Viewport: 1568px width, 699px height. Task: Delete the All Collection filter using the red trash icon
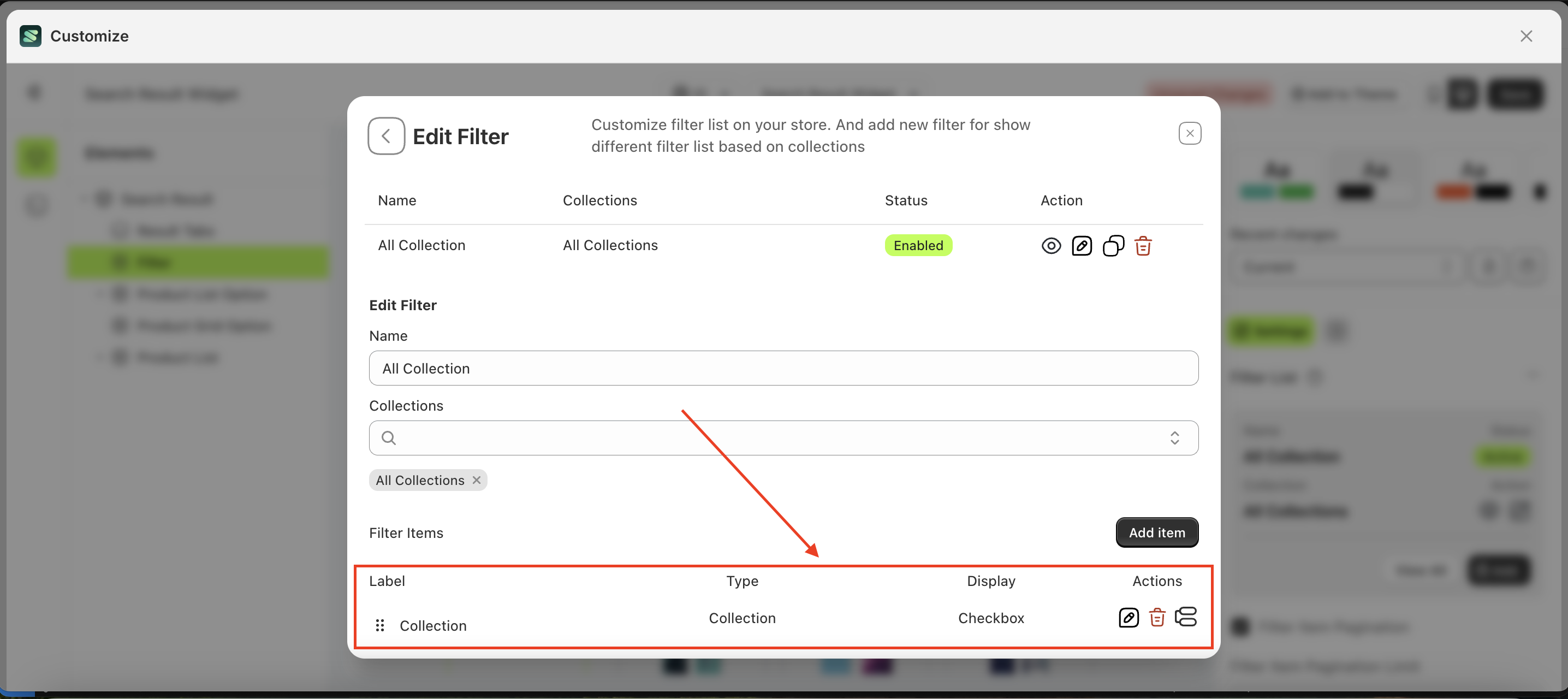pos(1143,245)
